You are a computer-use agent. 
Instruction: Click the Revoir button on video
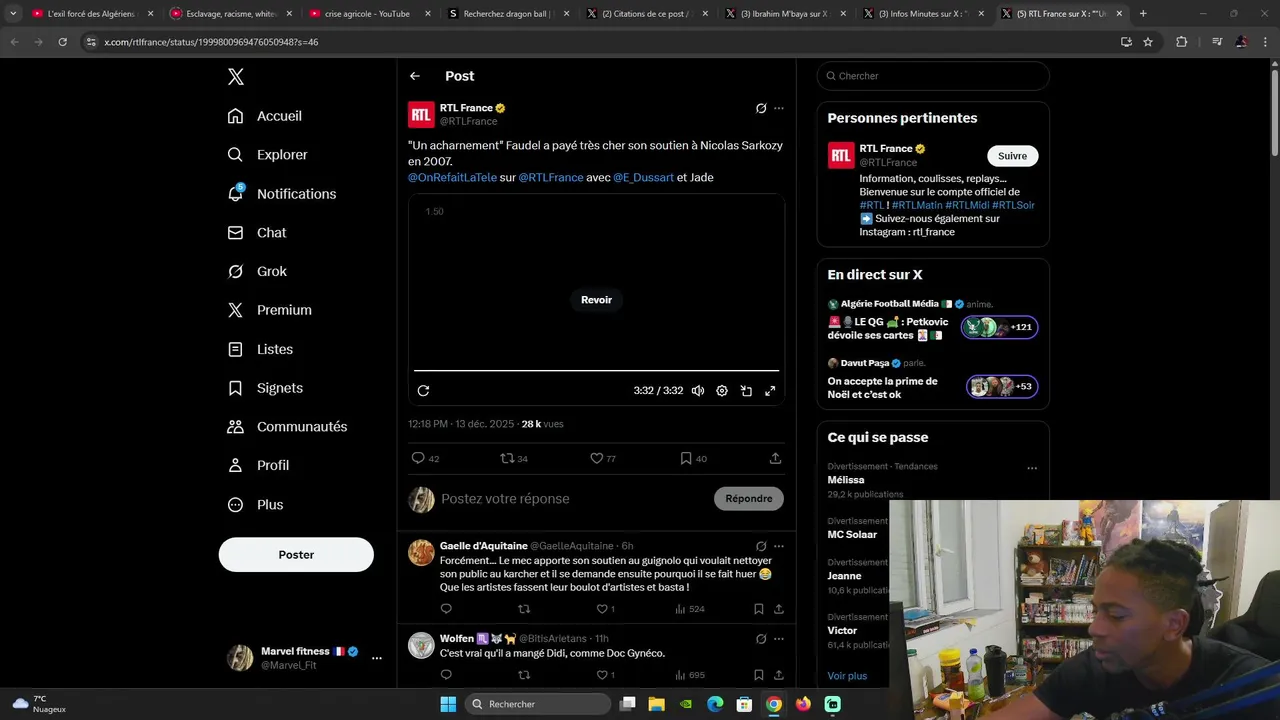click(596, 300)
